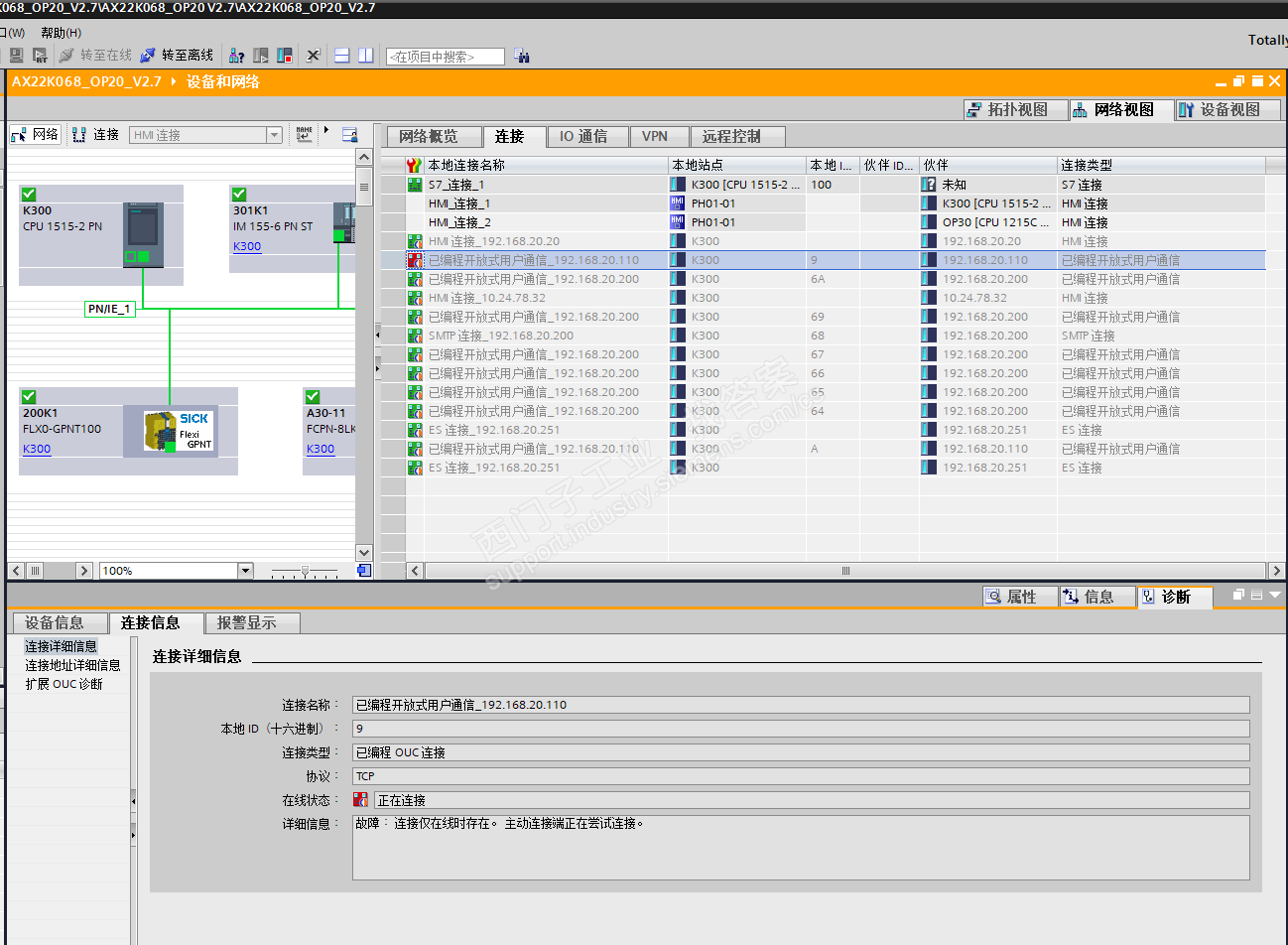1288x945 pixels.
Task: Switch to the 拓扑视图 topology view tab
Action: click(1017, 110)
